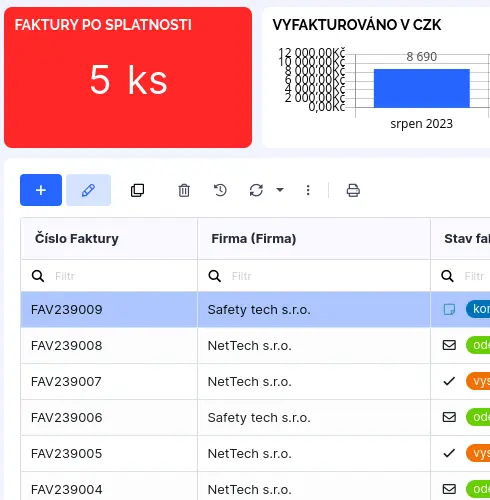Sort by Číslo Faktury column header
The image size is (490, 500).
coord(77,239)
